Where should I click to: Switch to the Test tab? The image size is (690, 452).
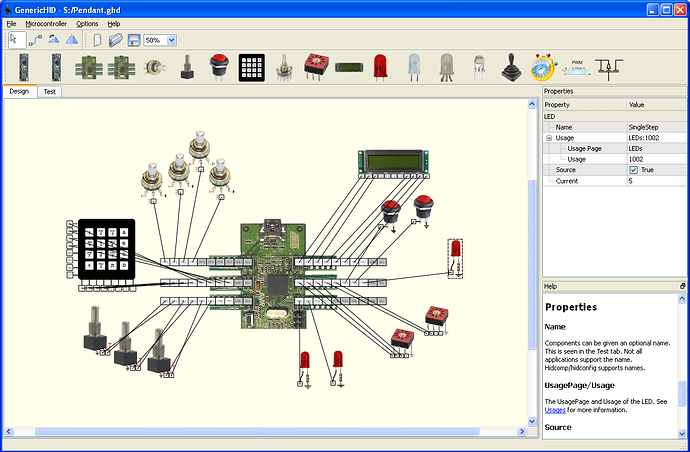point(50,91)
